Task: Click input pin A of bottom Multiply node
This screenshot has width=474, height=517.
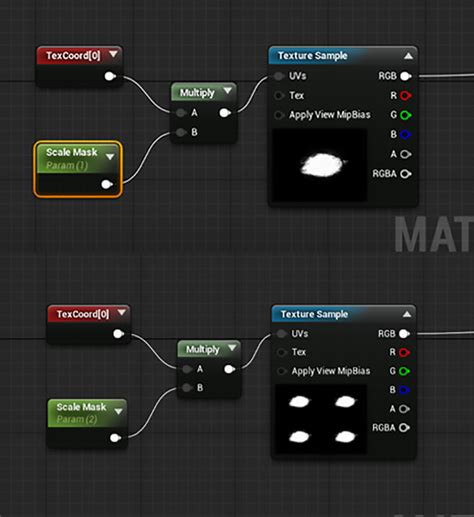Action: (x=187, y=369)
